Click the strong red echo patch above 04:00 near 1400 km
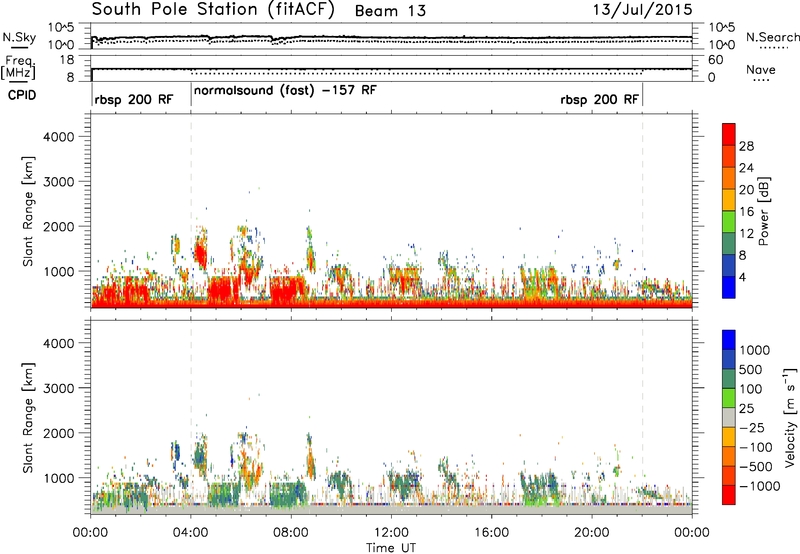 [200, 255]
